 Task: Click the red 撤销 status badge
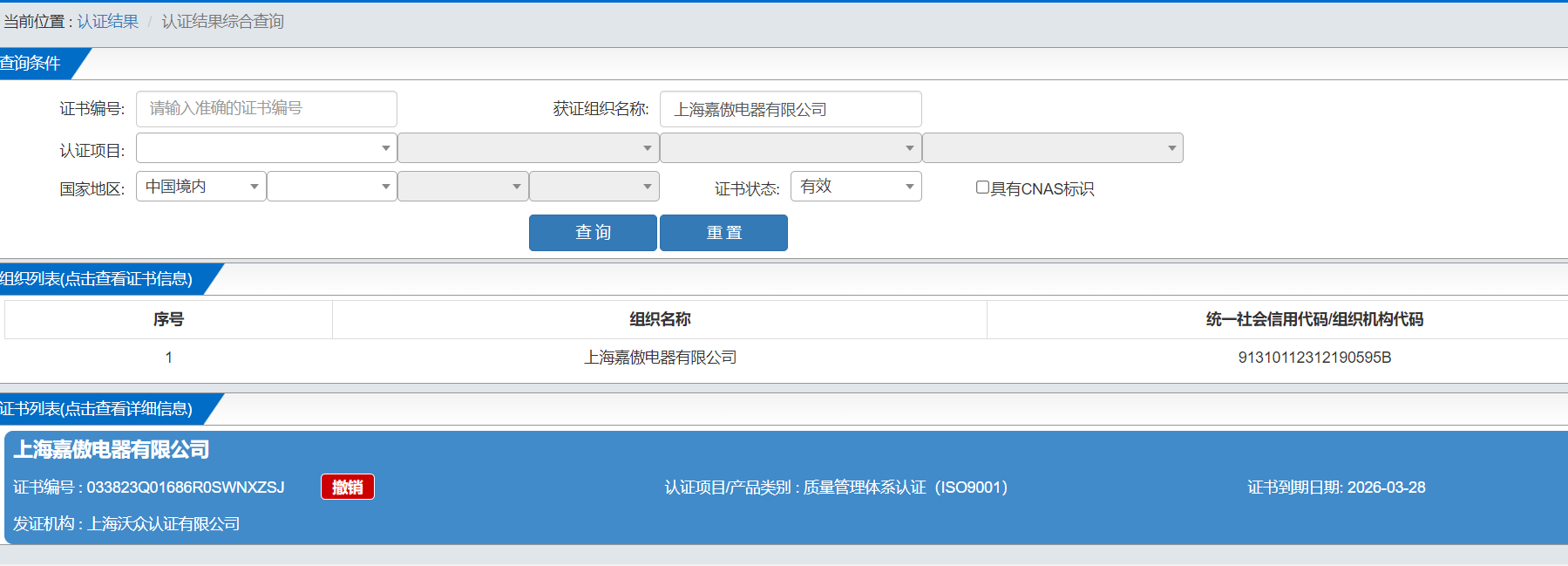[348, 487]
